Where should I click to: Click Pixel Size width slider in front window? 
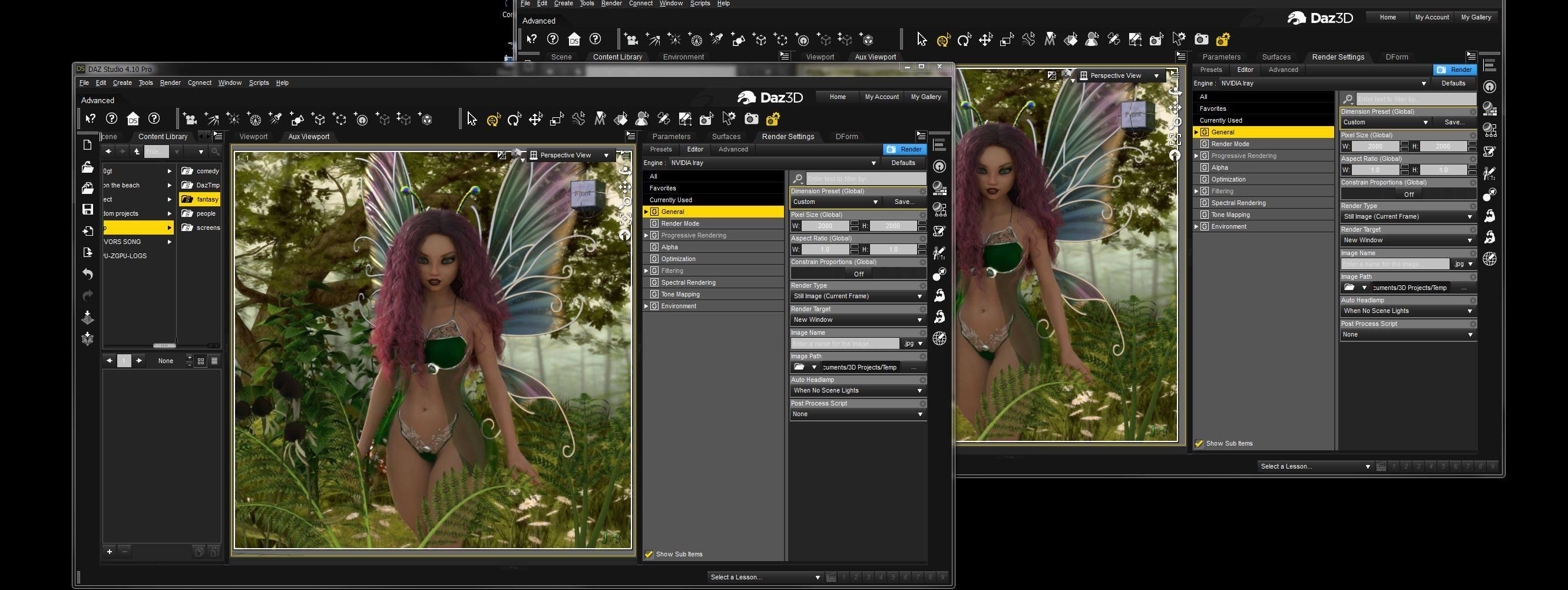click(825, 226)
